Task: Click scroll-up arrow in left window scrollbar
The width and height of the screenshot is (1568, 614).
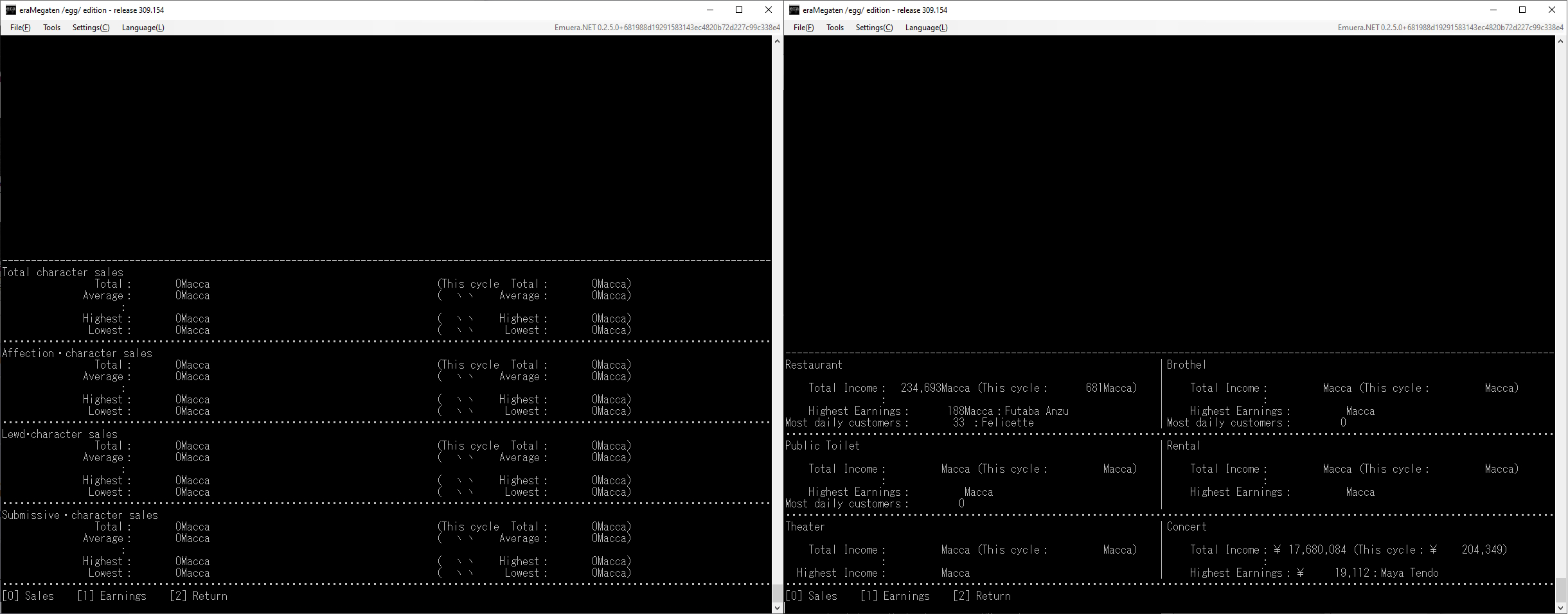Action: point(777,41)
